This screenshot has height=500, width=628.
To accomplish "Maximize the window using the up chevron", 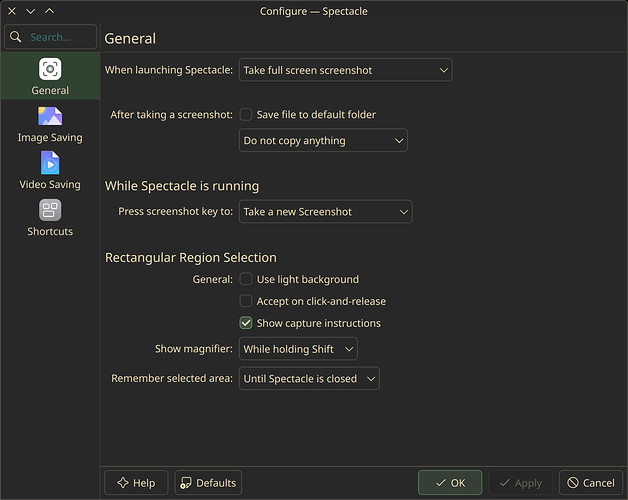I will tap(49, 11).
